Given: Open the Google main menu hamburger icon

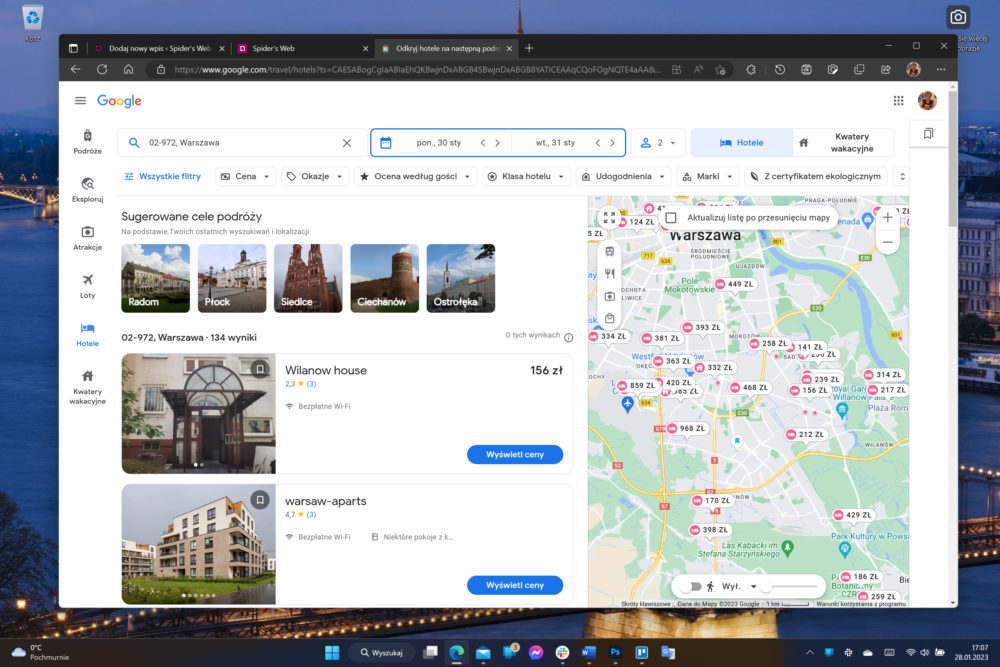Looking at the screenshot, I should pos(80,101).
